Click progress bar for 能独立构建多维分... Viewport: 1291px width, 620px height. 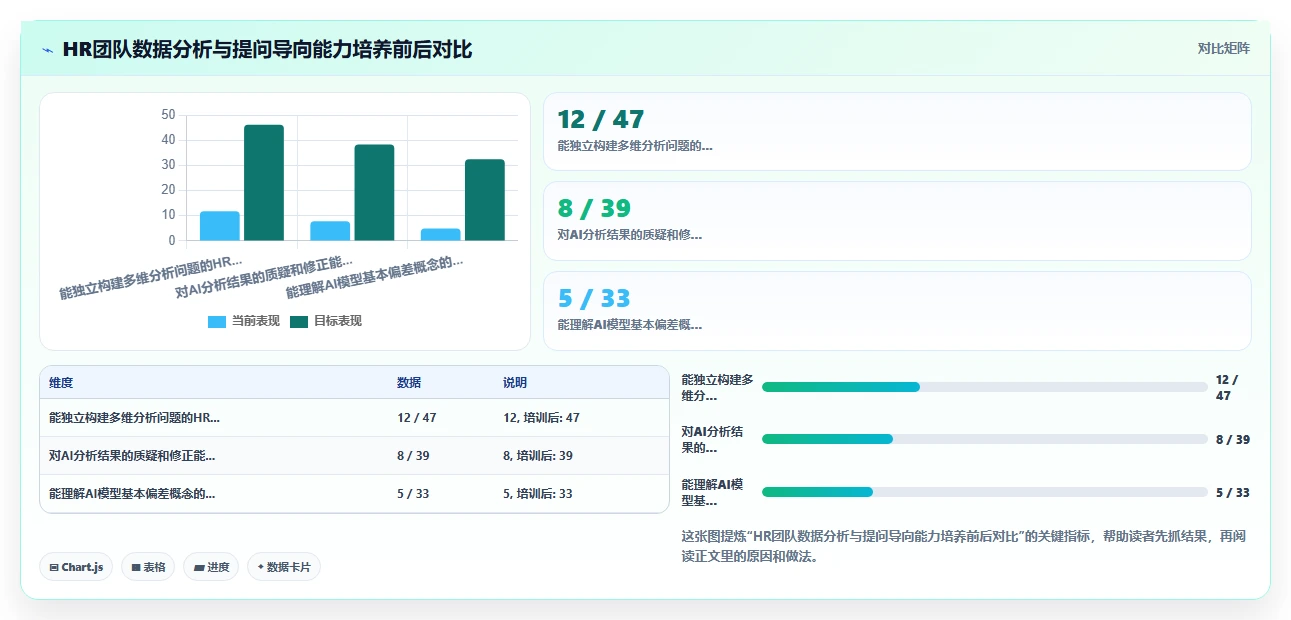(x=985, y=387)
